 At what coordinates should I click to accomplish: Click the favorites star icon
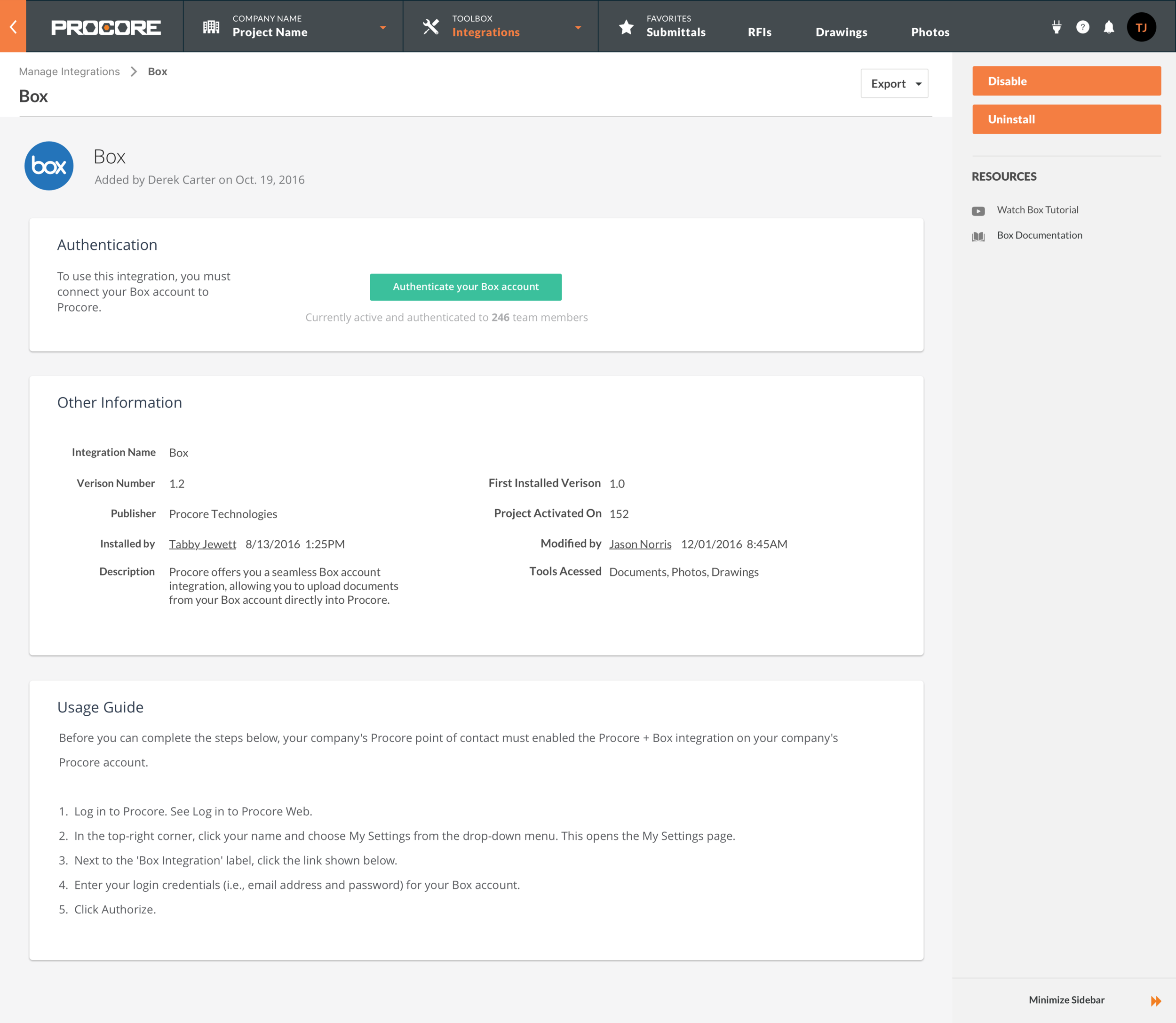[626, 27]
